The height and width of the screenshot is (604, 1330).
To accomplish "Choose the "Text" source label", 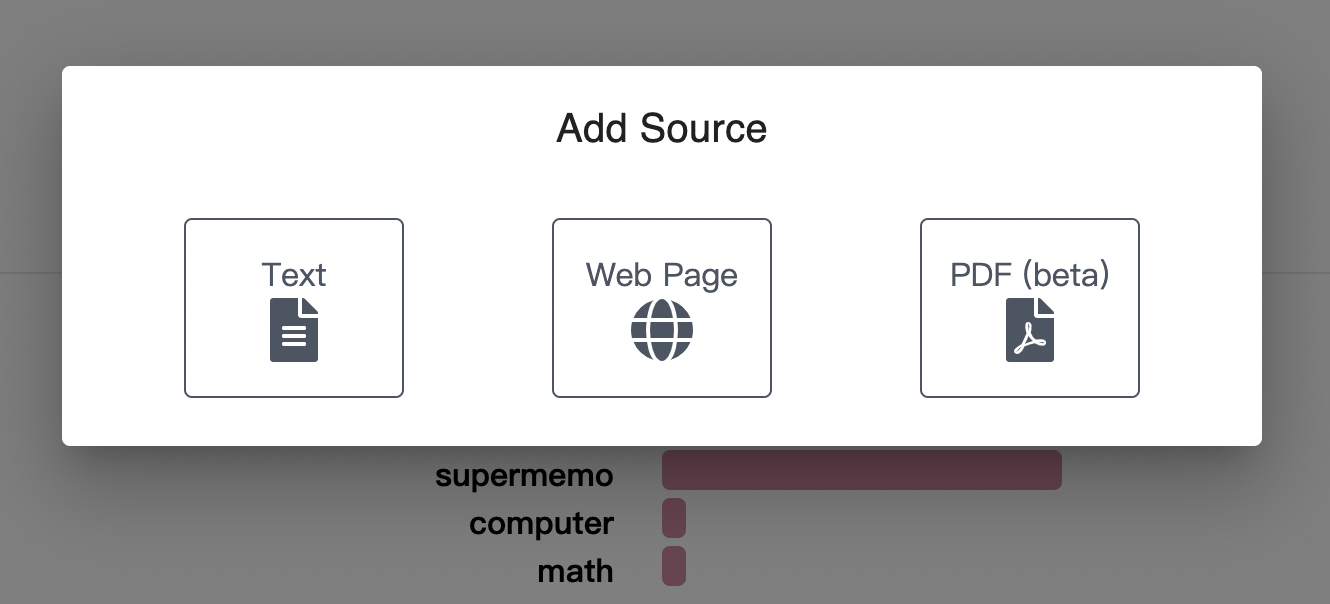I will click(294, 275).
